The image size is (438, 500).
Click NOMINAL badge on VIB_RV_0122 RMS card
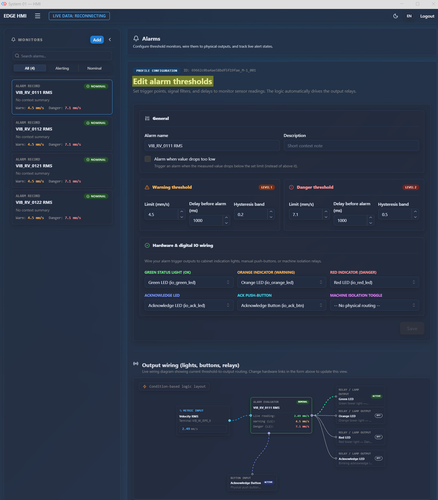tap(96, 196)
